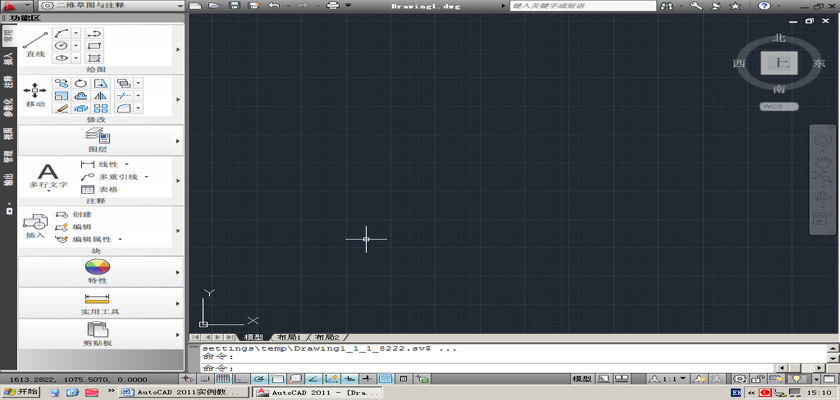Select the Rotate tool in Modify panel
Viewport: 840px width, 400px height.
pos(81,84)
